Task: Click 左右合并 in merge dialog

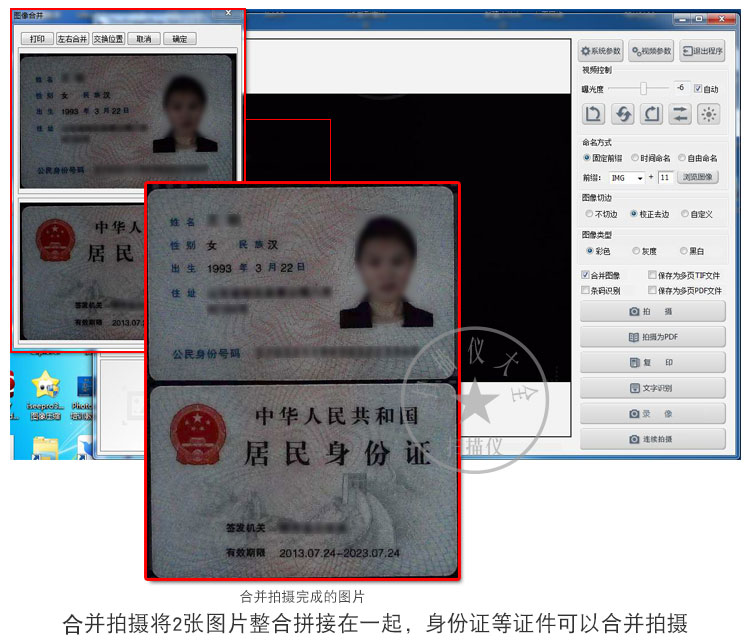Action: coord(72,39)
